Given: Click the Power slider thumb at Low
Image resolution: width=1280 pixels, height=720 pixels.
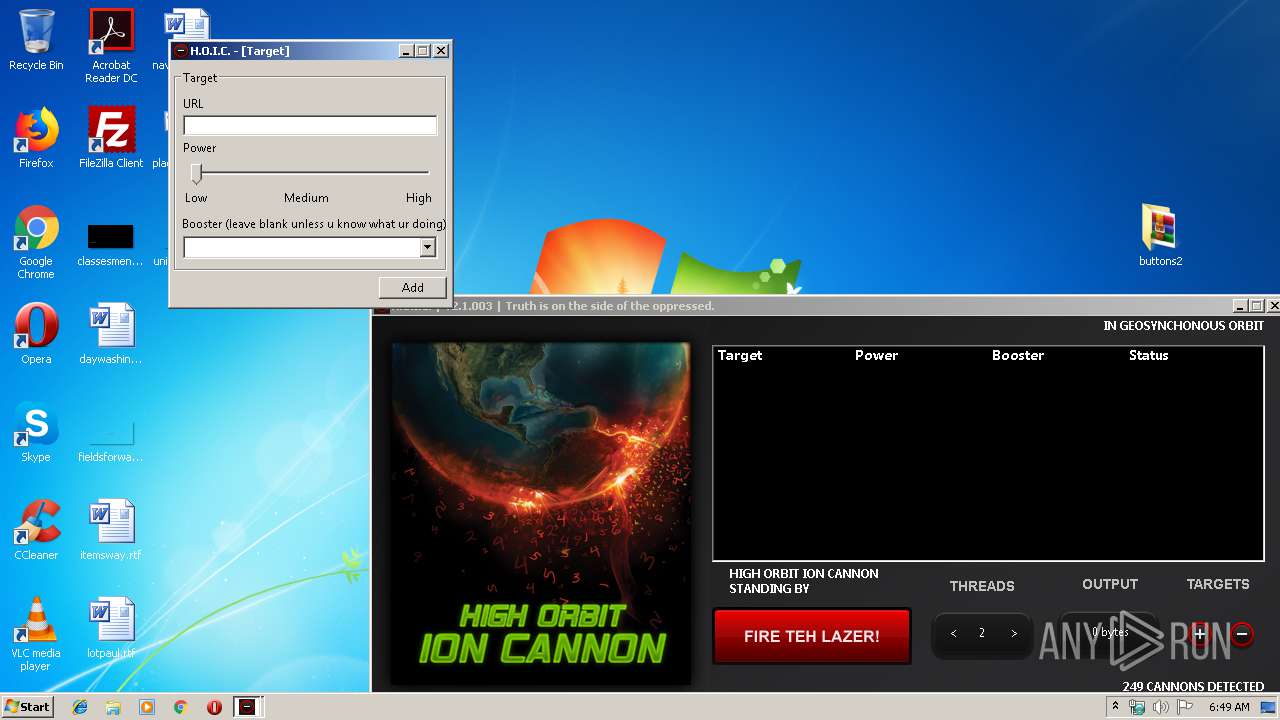Looking at the screenshot, I should coord(197,174).
